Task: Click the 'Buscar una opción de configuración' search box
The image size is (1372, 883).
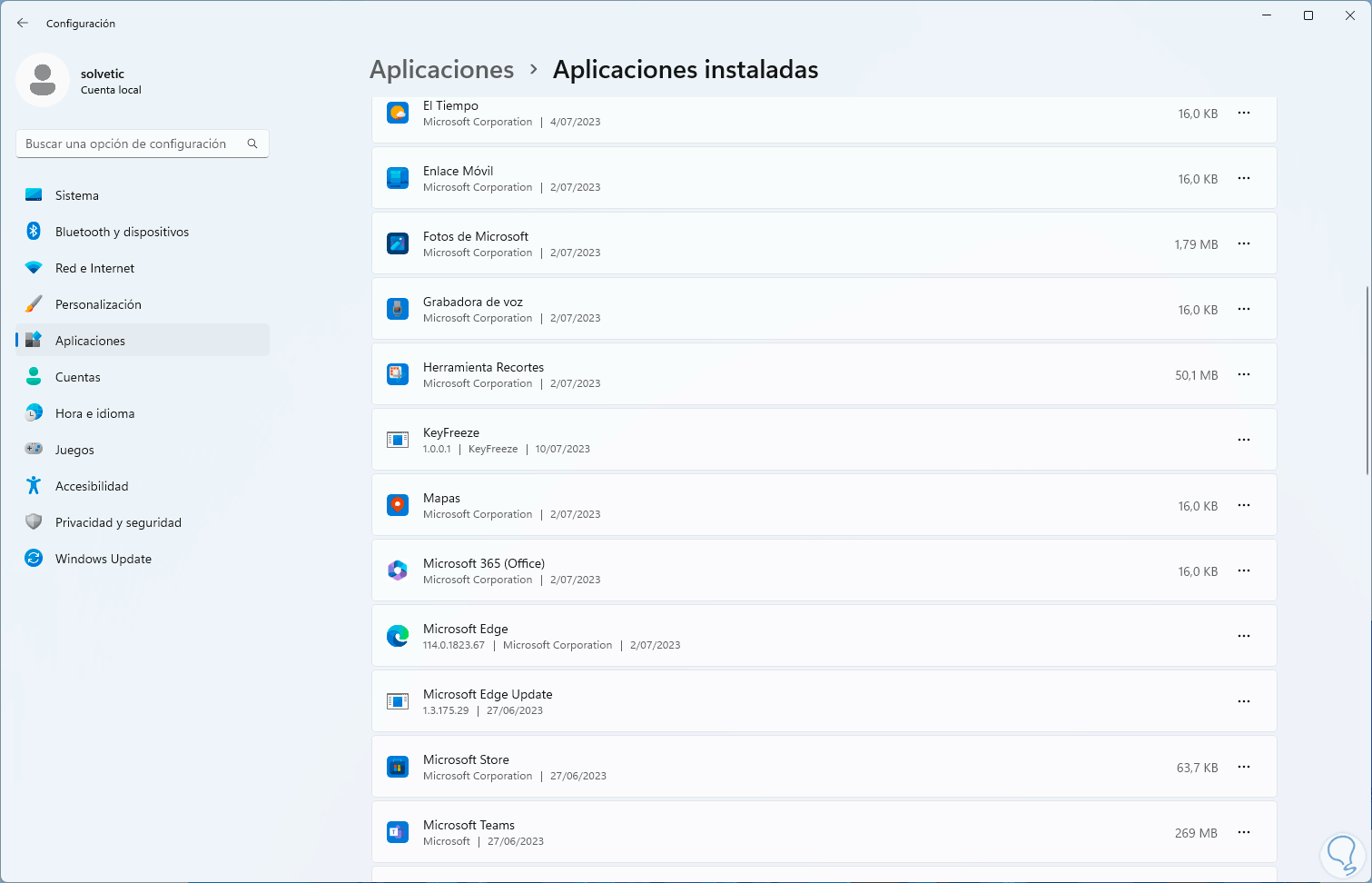Action: tap(143, 144)
